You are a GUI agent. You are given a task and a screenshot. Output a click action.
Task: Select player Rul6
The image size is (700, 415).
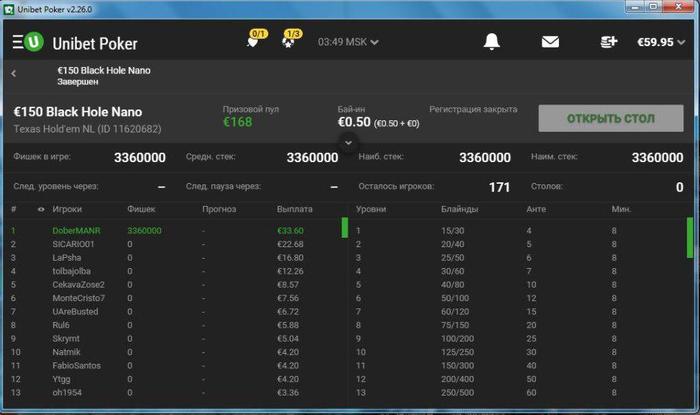61,325
